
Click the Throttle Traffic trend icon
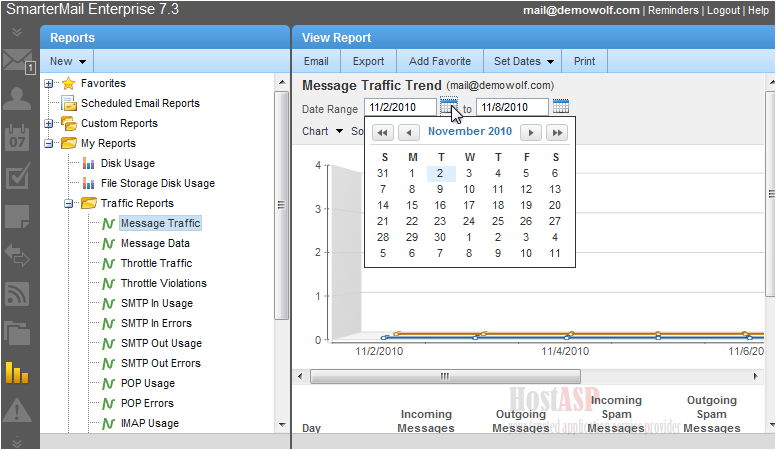(x=108, y=263)
